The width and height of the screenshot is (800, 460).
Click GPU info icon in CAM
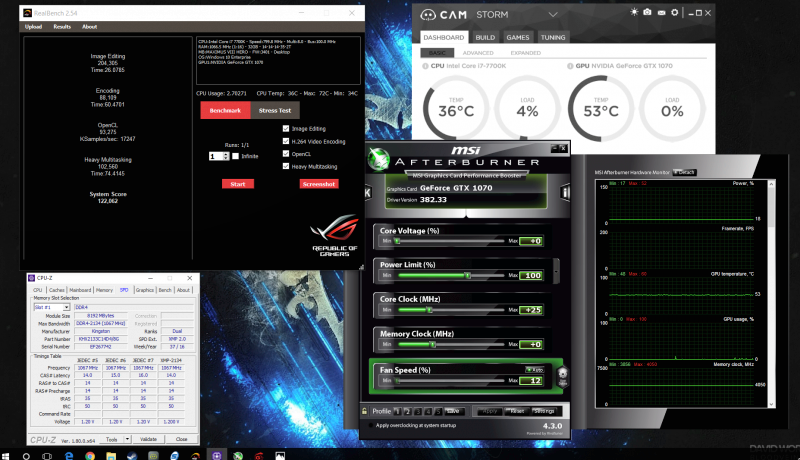tap(570, 66)
